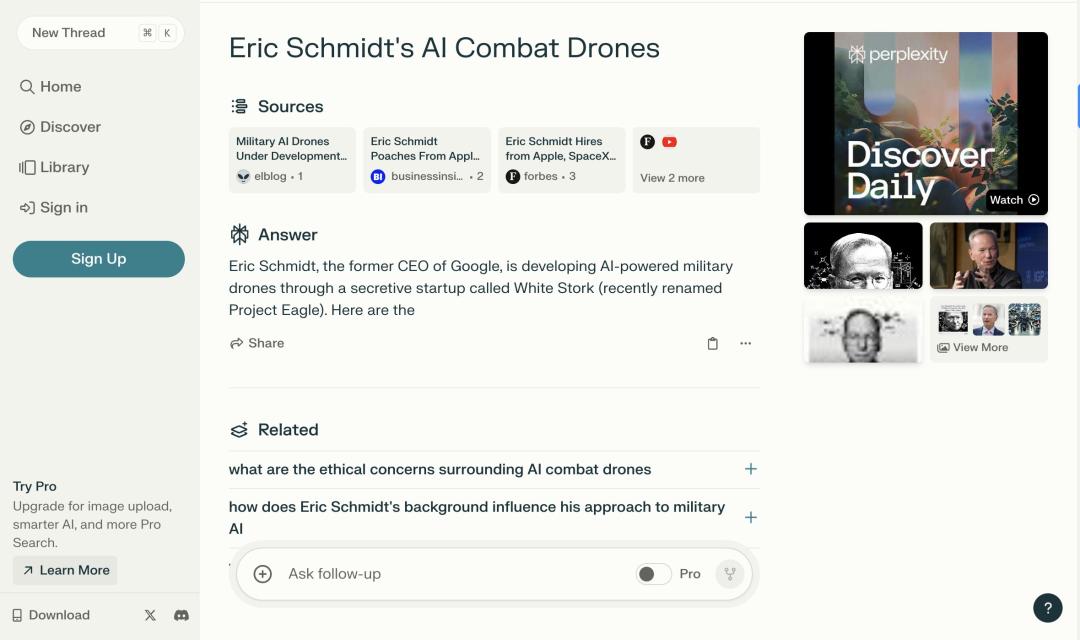This screenshot has height=640, width=1080.
Task: Share the answer via Share link
Action: pos(257,343)
